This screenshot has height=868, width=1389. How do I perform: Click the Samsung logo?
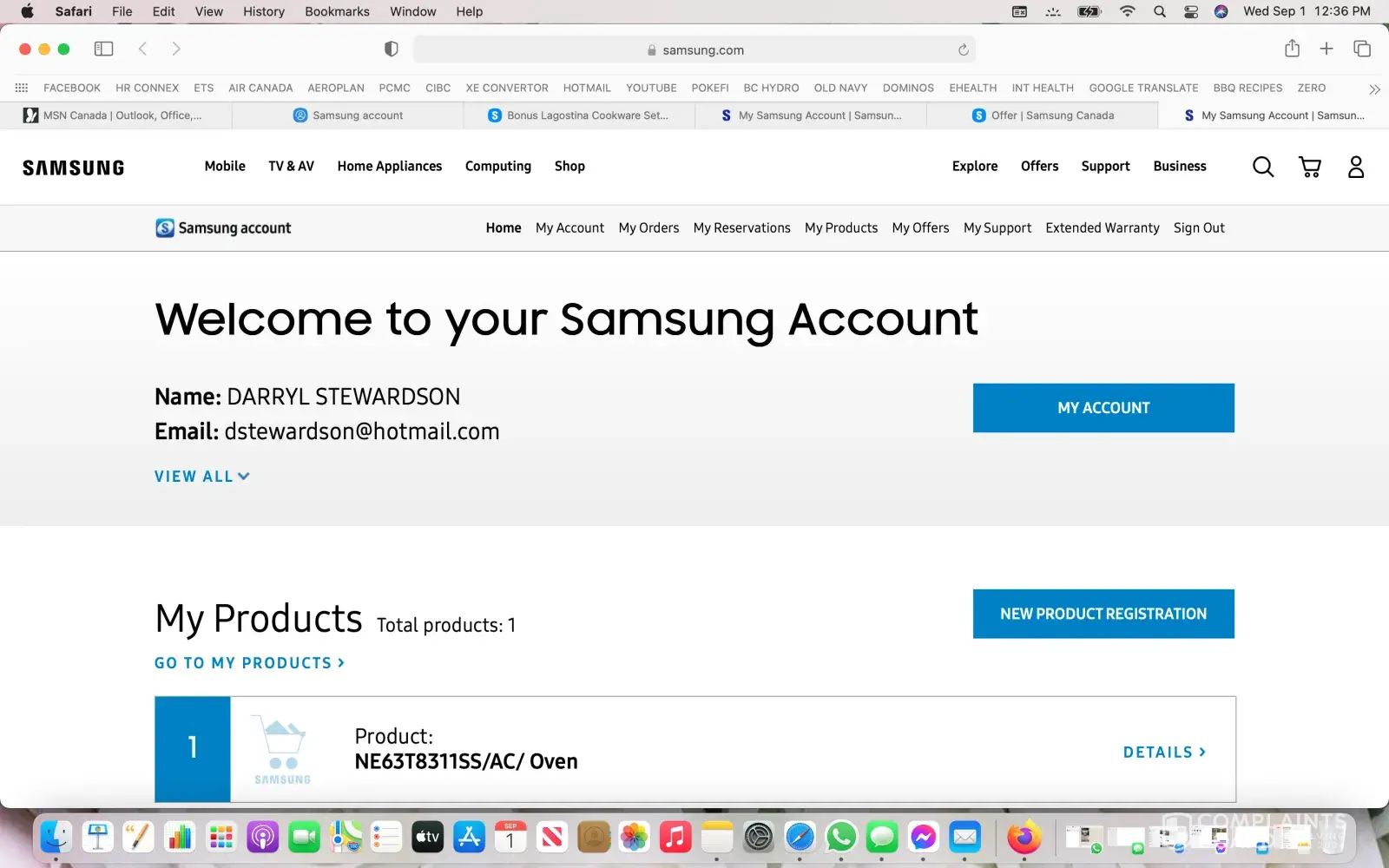(74, 168)
